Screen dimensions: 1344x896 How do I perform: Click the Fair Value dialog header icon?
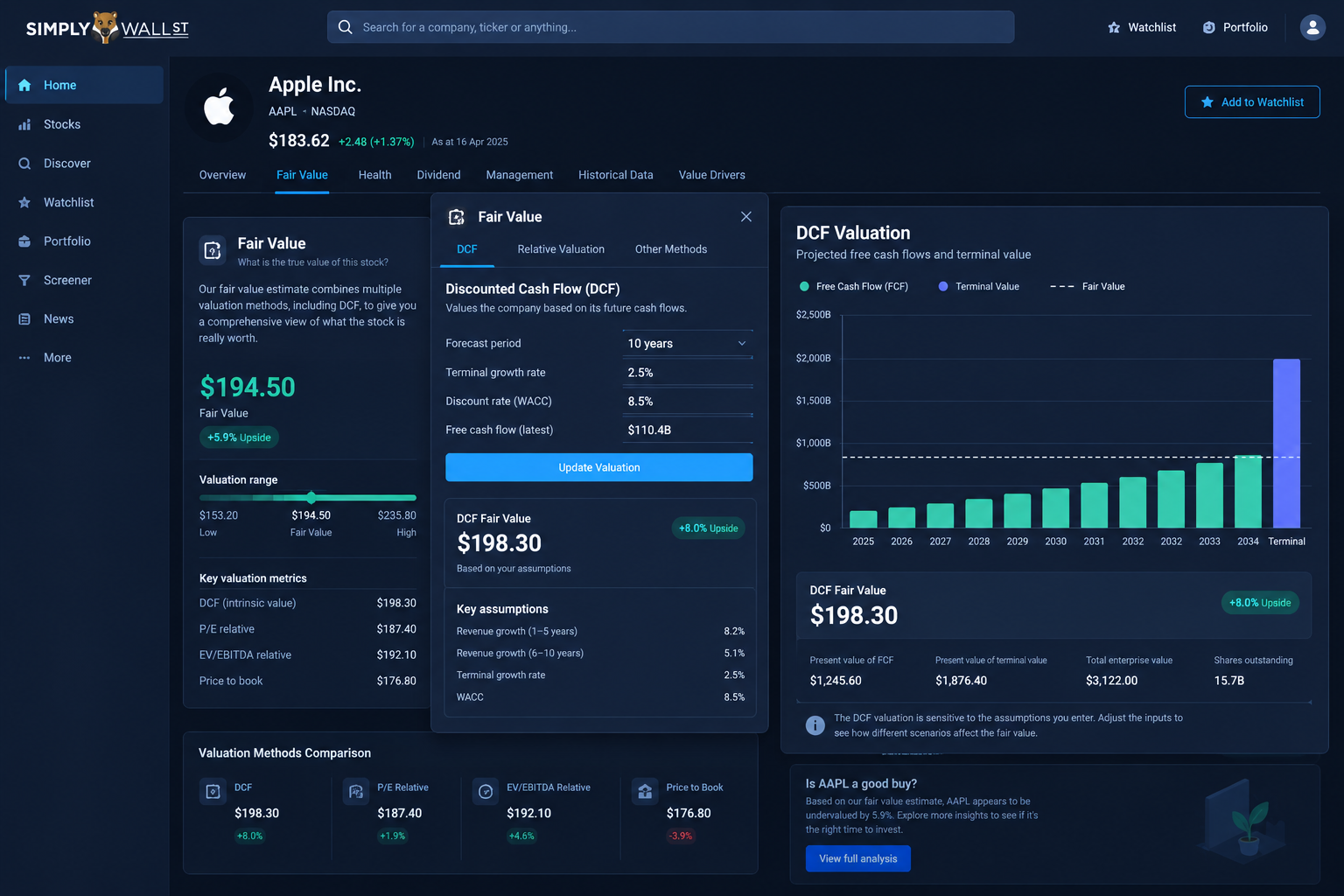(457, 217)
